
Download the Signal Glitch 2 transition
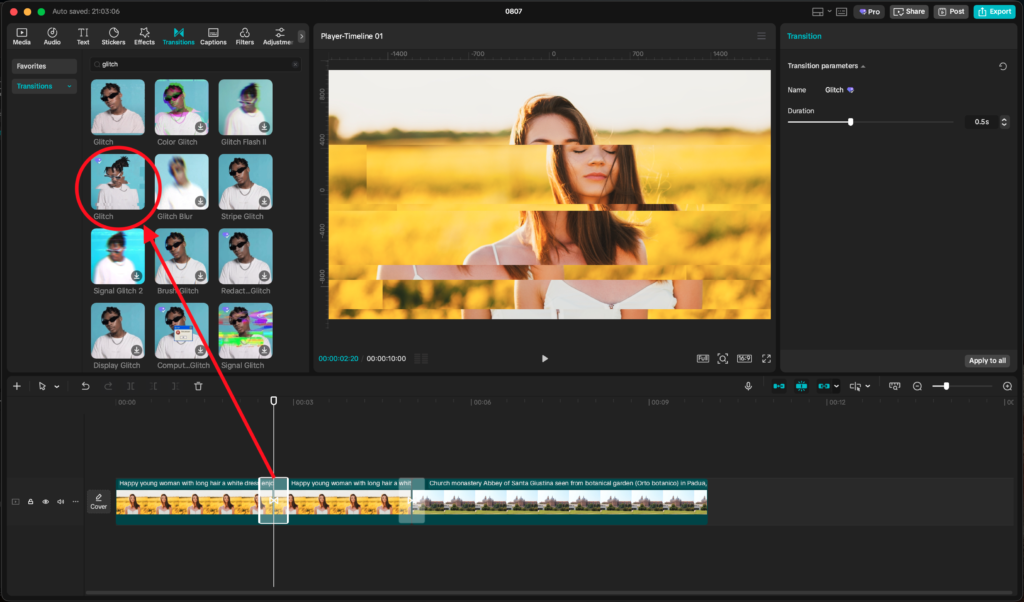tap(136, 276)
